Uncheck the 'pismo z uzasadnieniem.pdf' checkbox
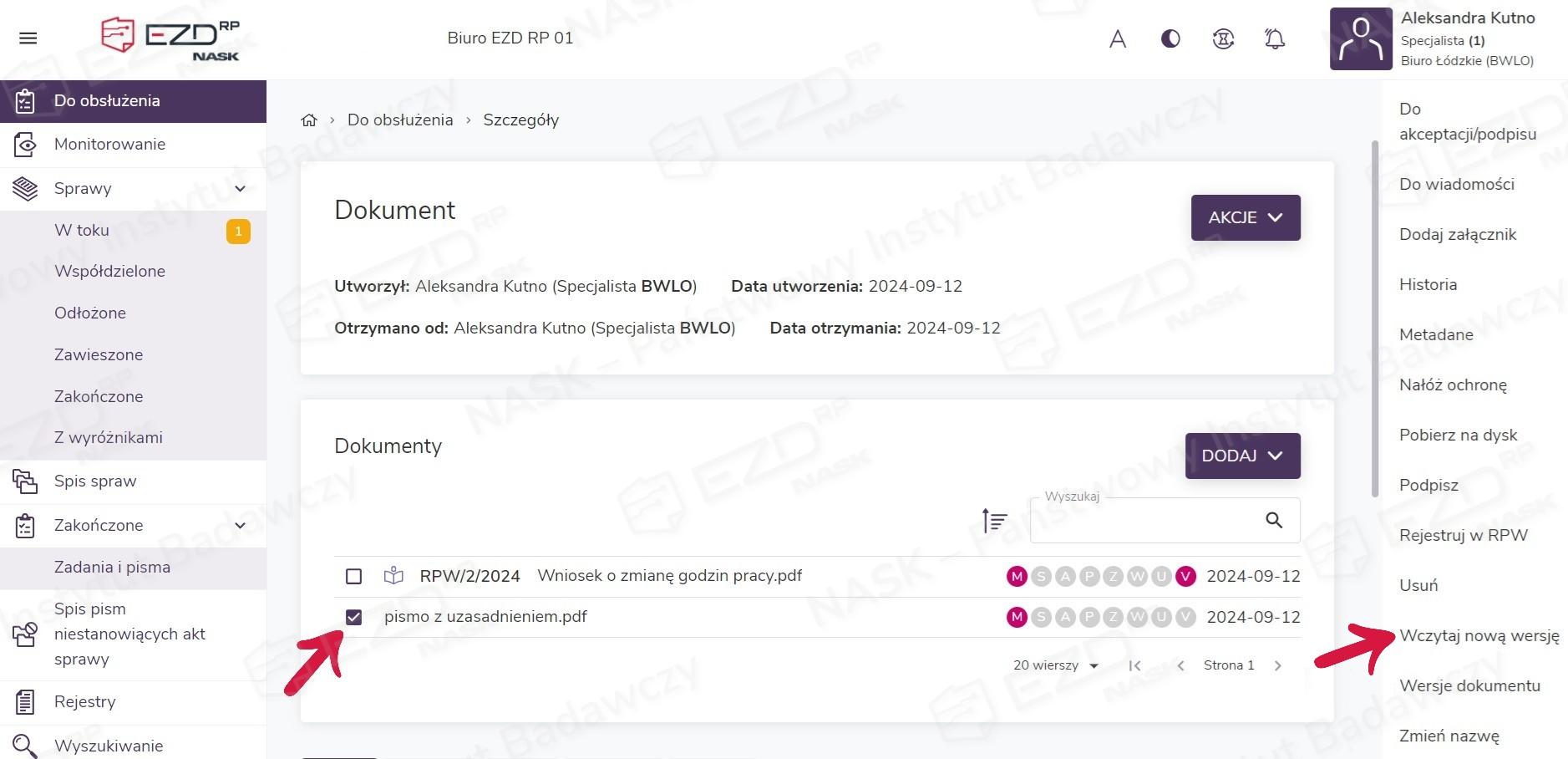Screen dimensions: 1568x759 (353, 618)
